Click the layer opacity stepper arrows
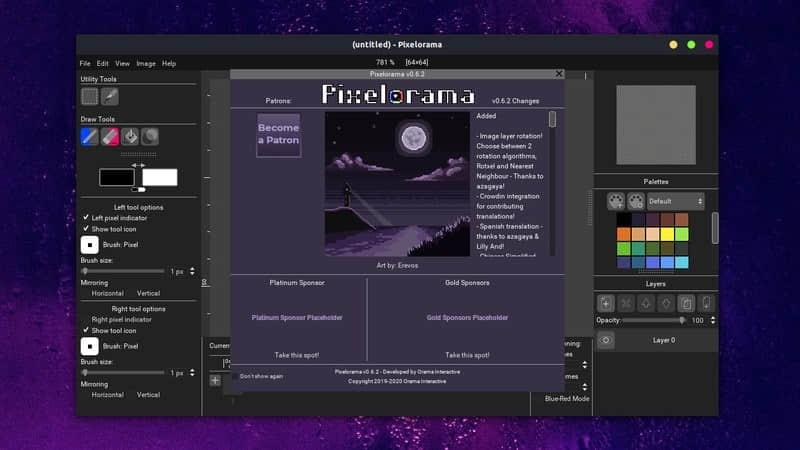800x450 pixels. point(712,320)
